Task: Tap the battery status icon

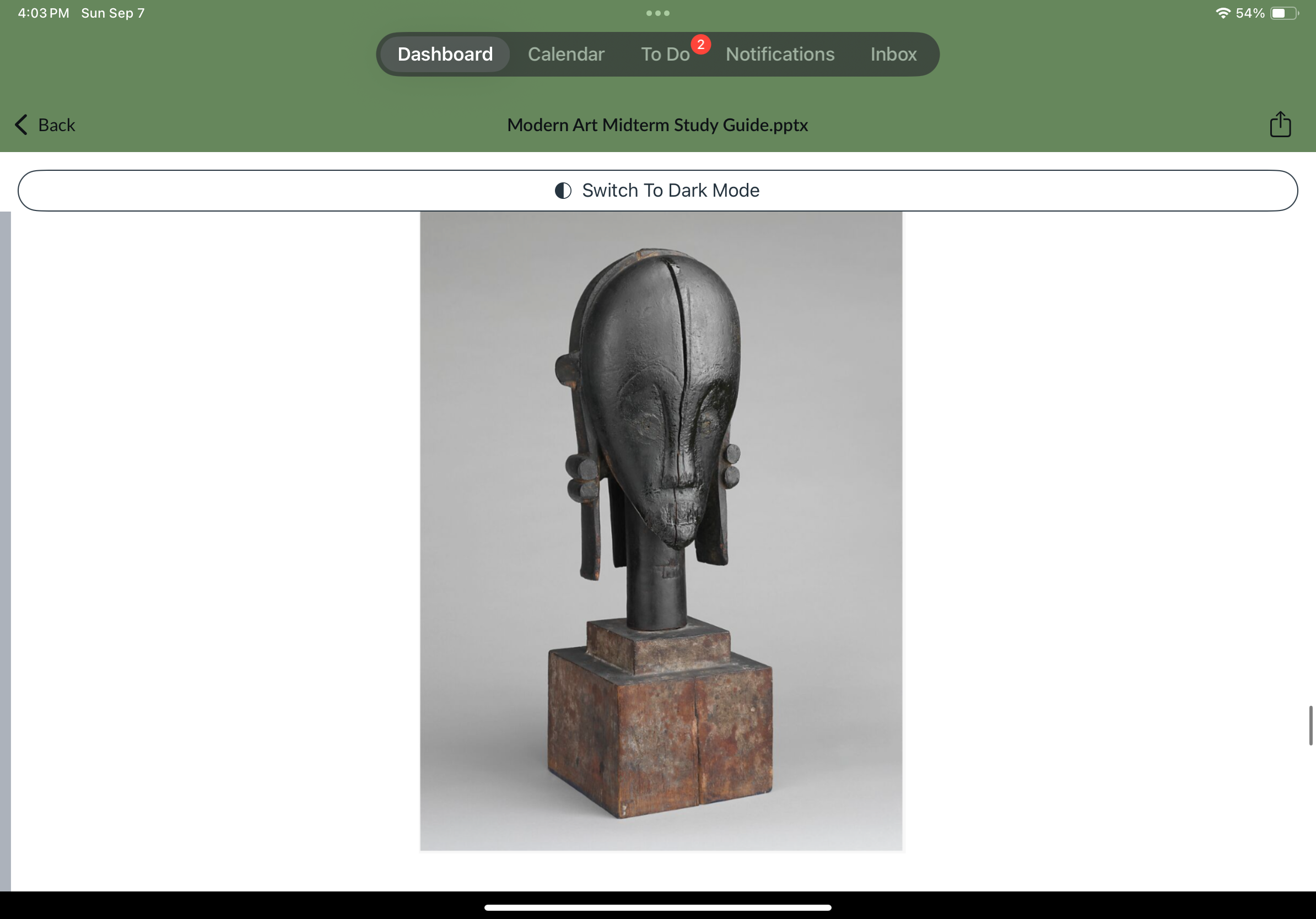Action: pyautogui.click(x=1284, y=13)
